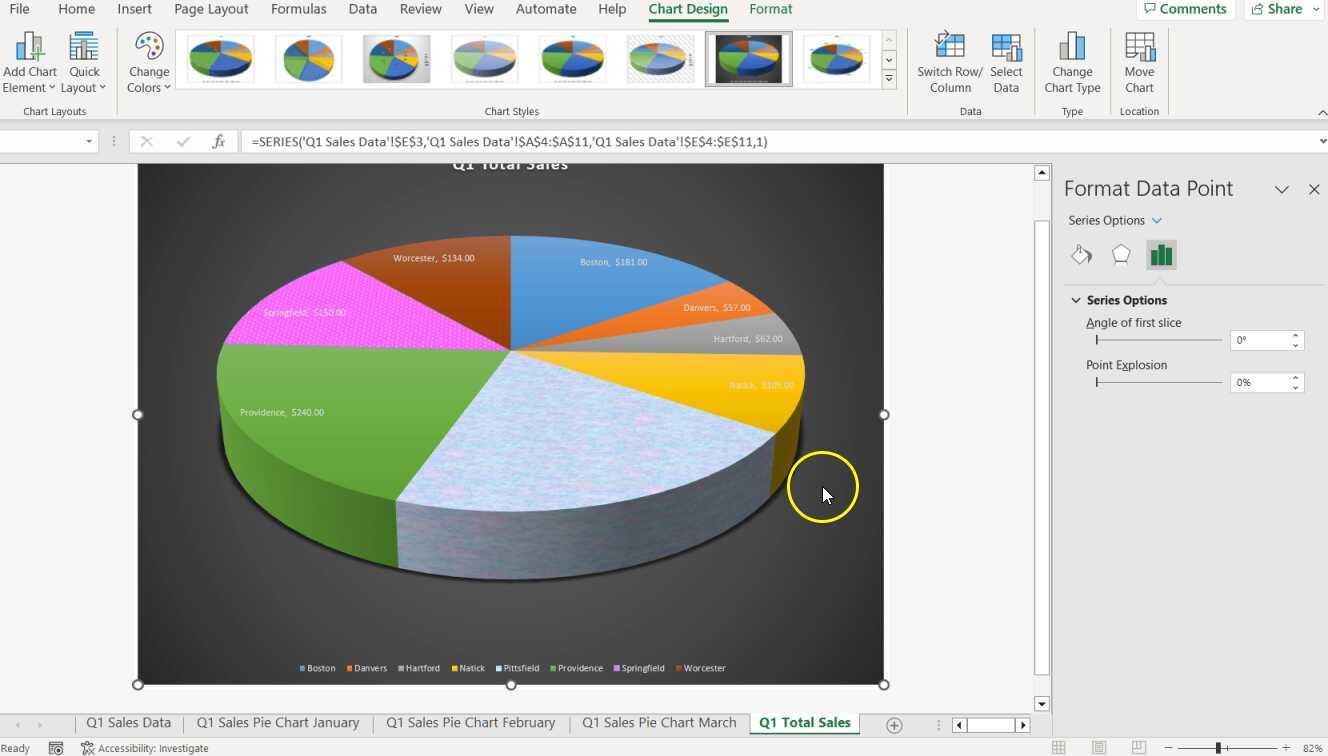The width and height of the screenshot is (1328, 756).
Task: Click the Insert Function fx icon
Action: [218, 141]
